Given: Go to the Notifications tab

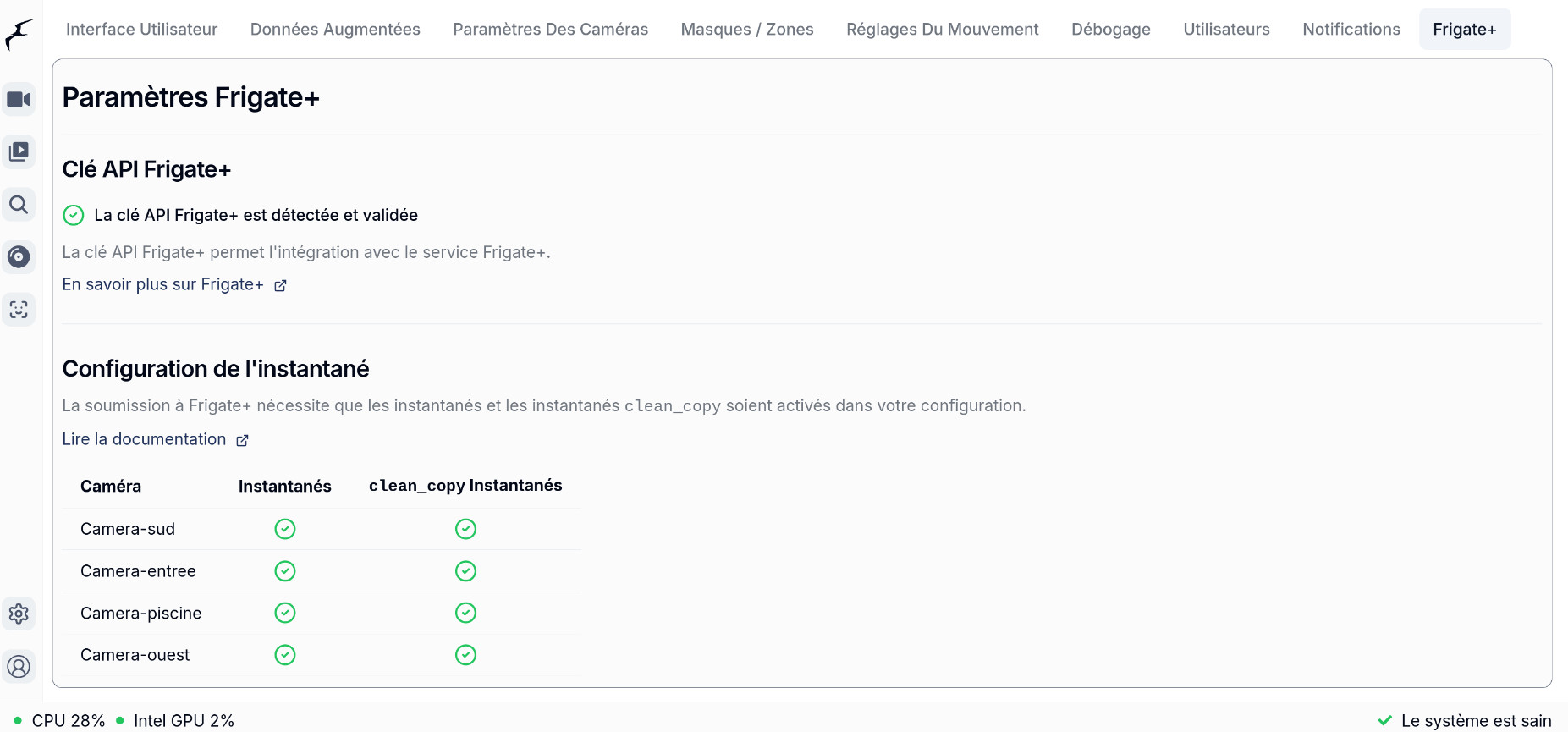Looking at the screenshot, I should coord(1351,30).
